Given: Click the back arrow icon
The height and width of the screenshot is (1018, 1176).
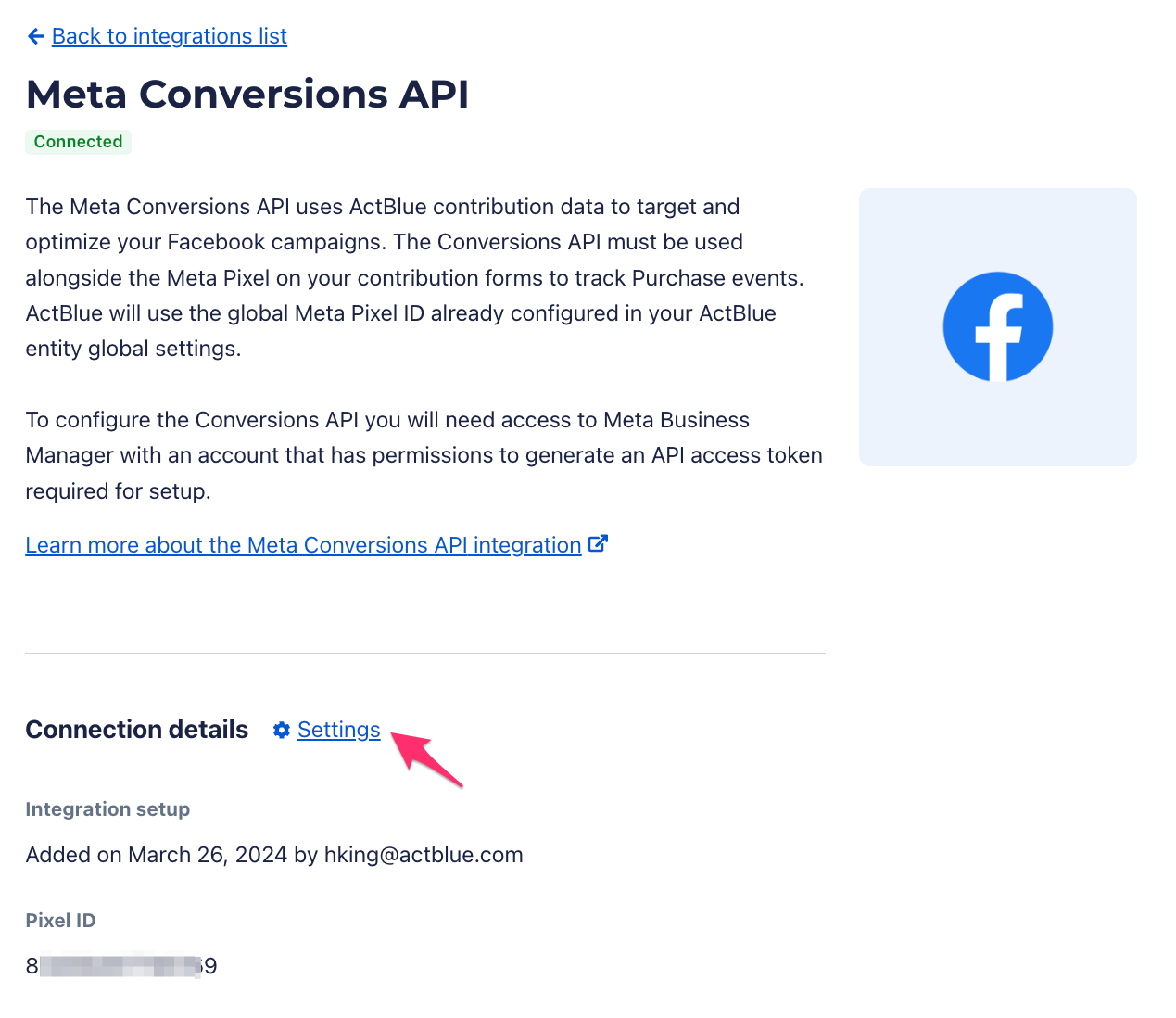Looking at the screenshot, I should pyautogui.click(x=36, y=36).
